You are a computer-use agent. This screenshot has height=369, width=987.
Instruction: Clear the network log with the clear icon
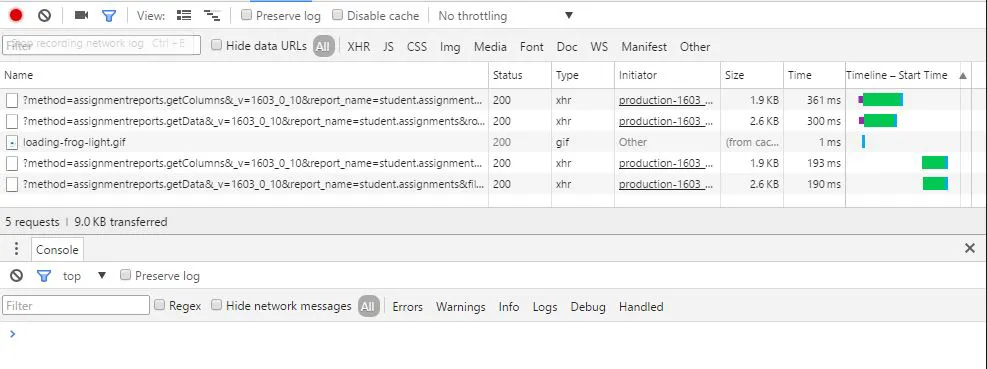44,16
